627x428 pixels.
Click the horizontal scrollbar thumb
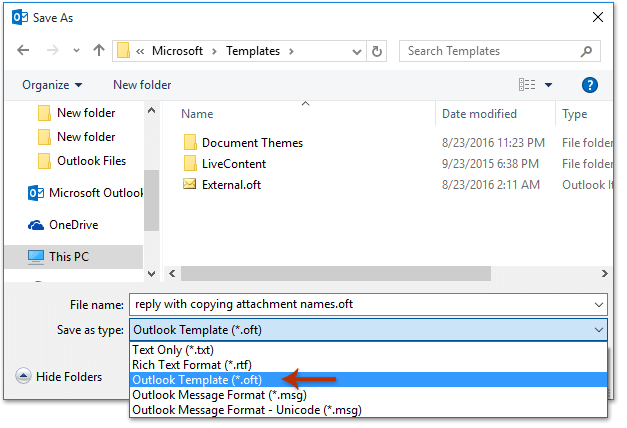pos(336,274)
